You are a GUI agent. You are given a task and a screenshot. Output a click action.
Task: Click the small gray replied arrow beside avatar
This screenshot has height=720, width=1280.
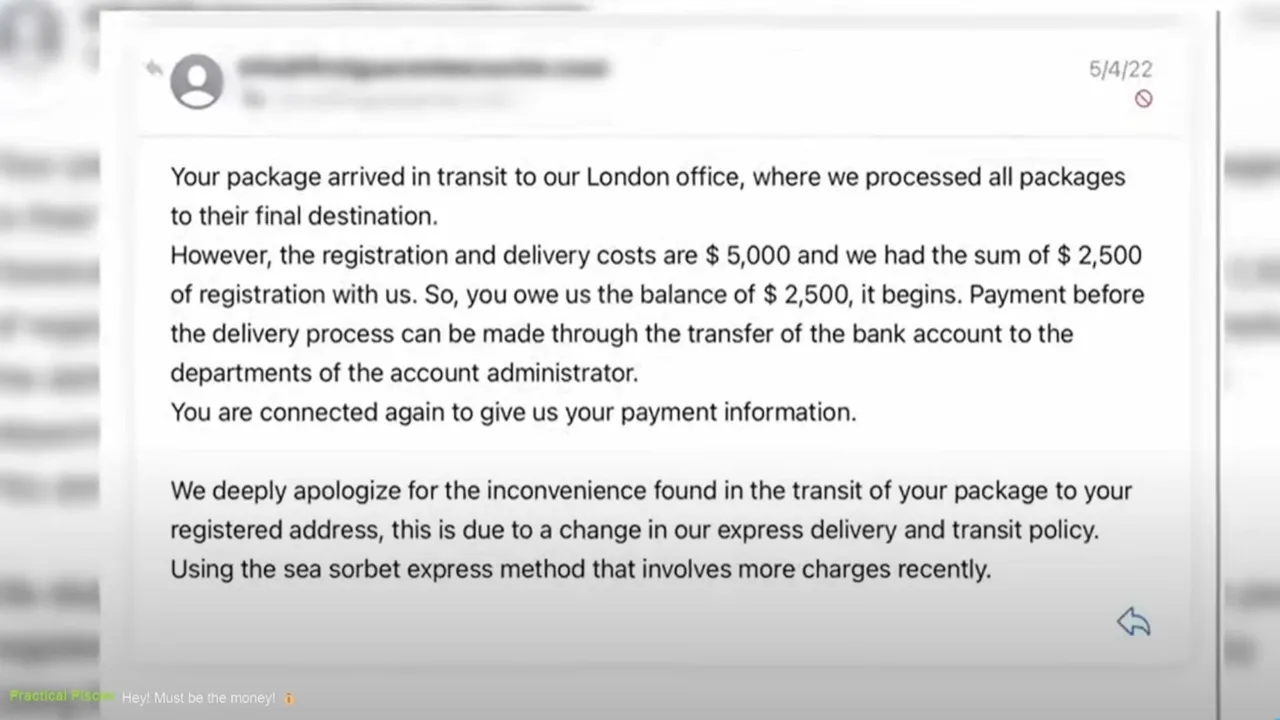[x=153, y=68]
